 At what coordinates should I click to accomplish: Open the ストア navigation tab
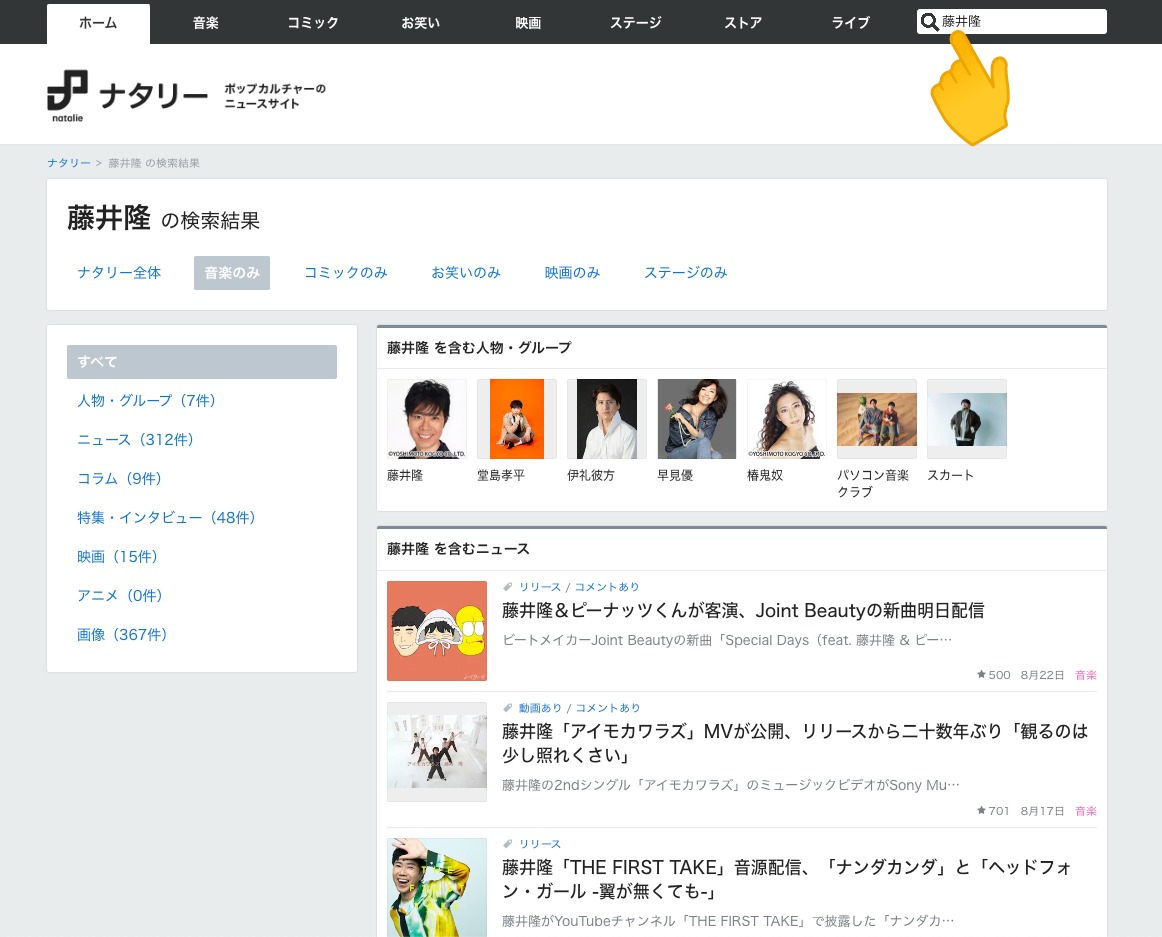743,23
